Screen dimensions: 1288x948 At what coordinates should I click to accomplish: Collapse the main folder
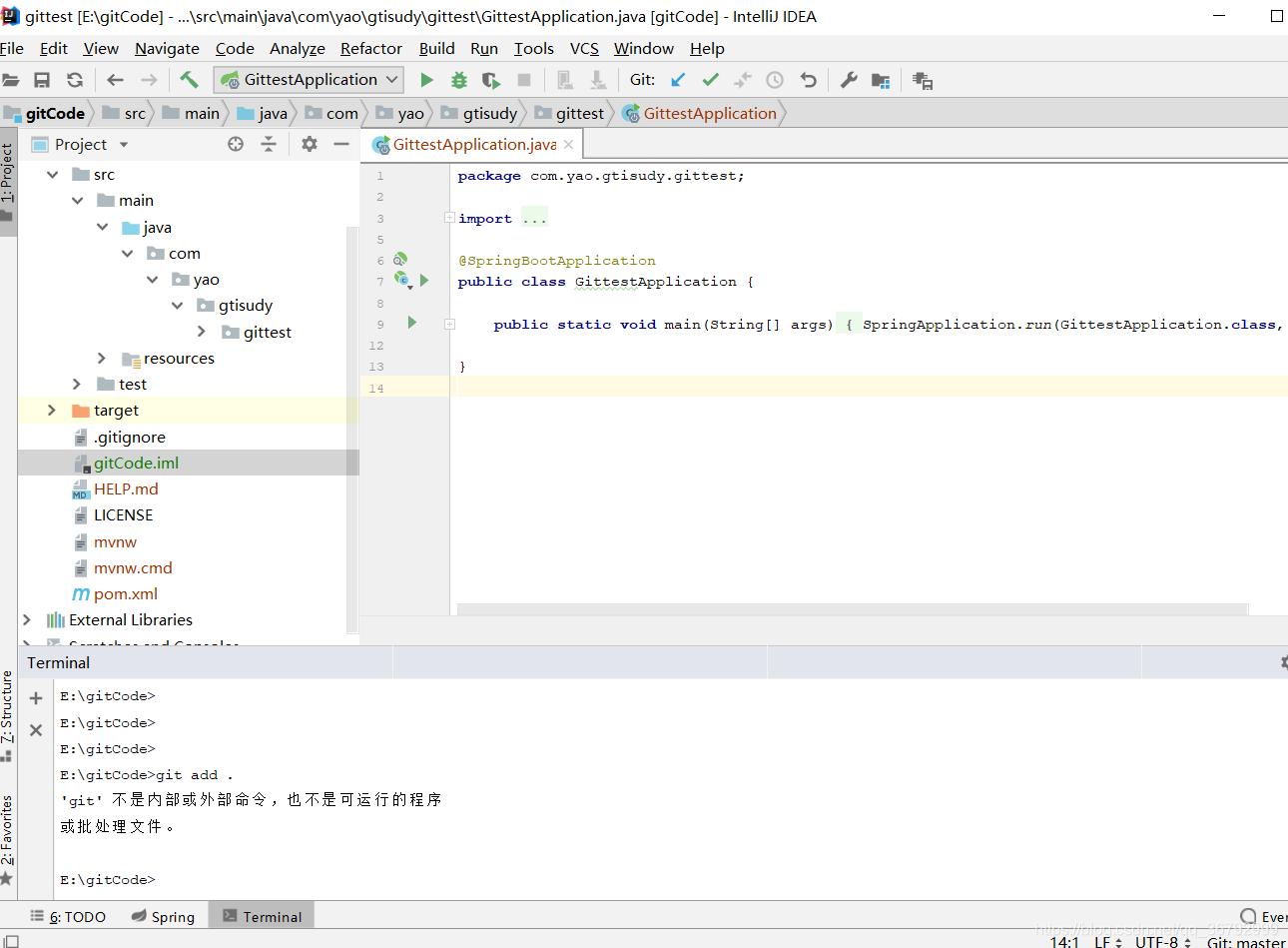click(77, 200)
